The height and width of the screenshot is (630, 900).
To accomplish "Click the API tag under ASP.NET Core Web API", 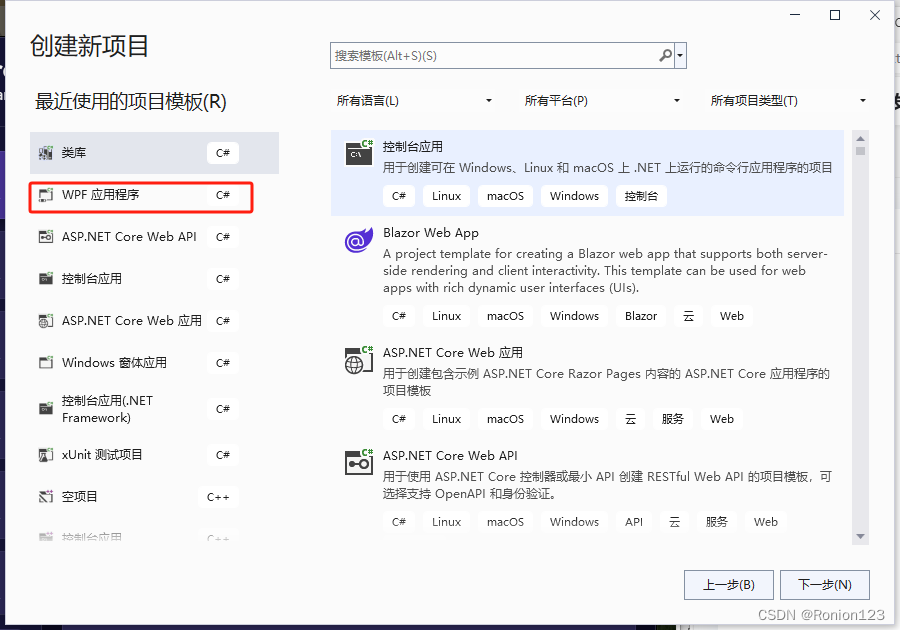I will click(x=634, y=522).
